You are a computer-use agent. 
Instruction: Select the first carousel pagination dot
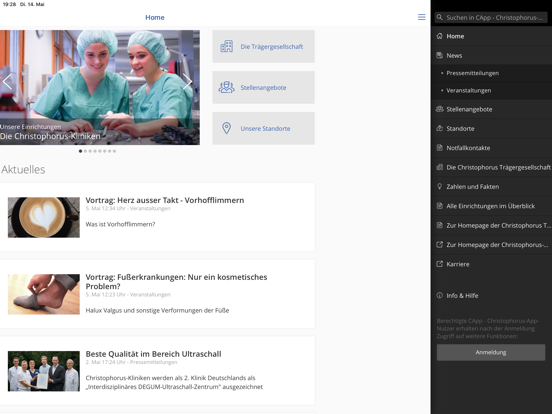coord(81,151)
